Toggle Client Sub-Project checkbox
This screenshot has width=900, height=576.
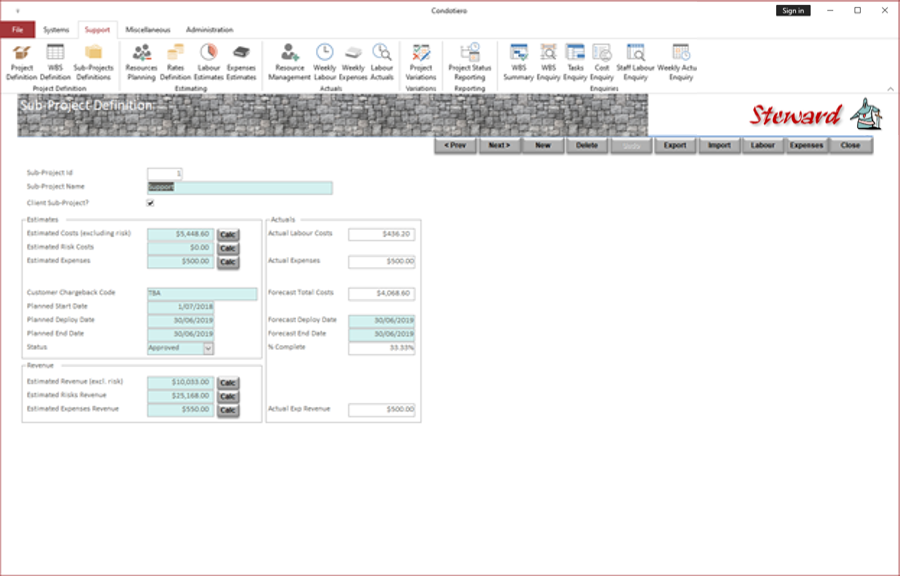(150, 203)
